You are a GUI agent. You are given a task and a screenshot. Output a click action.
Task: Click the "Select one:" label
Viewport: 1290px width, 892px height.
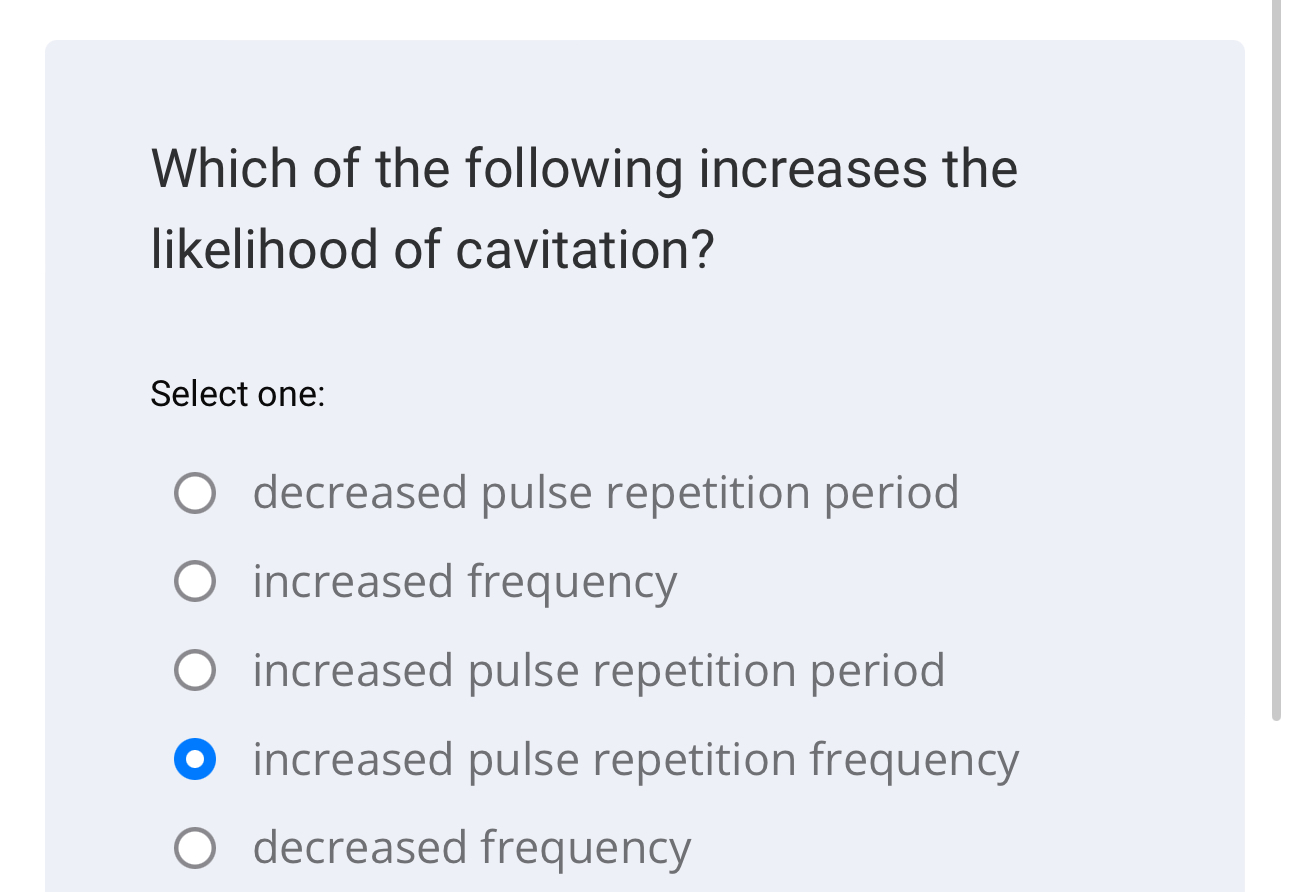tap(238, 394)
